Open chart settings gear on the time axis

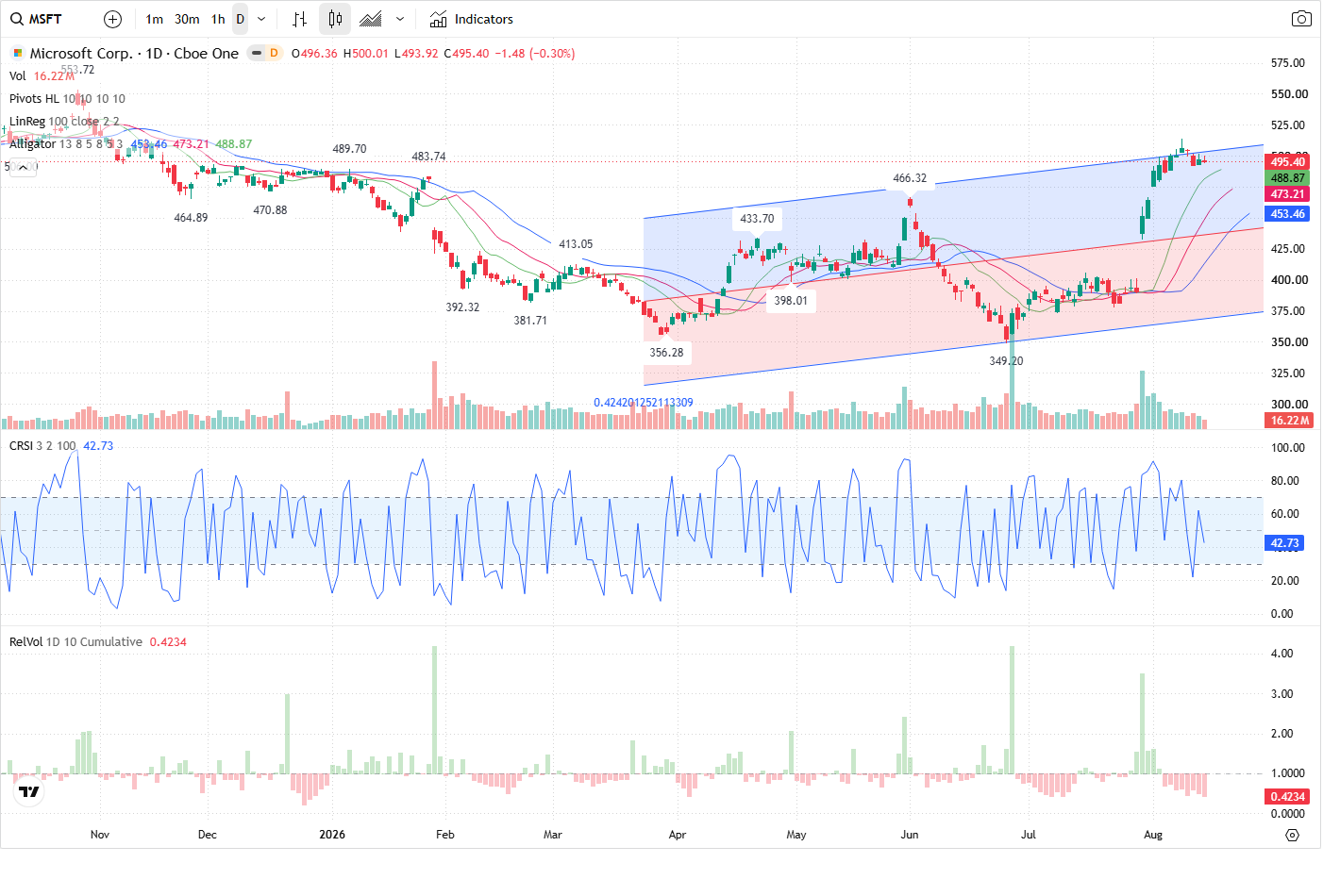point(1293,835)
